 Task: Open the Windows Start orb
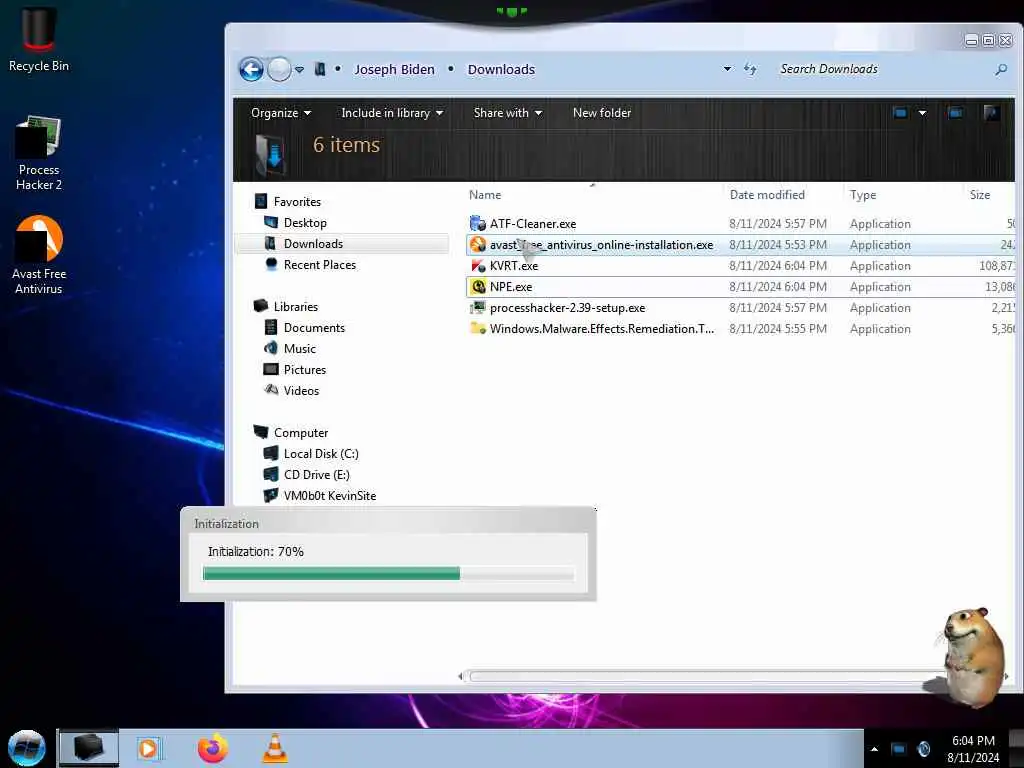27,748
